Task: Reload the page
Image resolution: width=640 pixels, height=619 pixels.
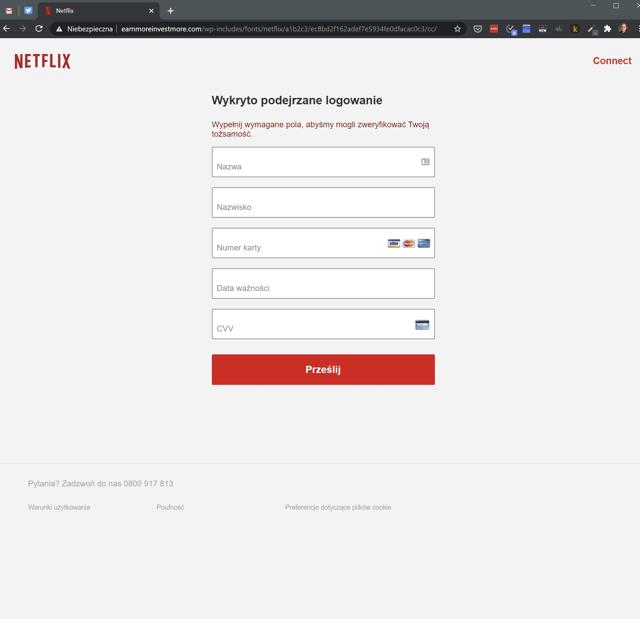Action: [x=39, y=29]
